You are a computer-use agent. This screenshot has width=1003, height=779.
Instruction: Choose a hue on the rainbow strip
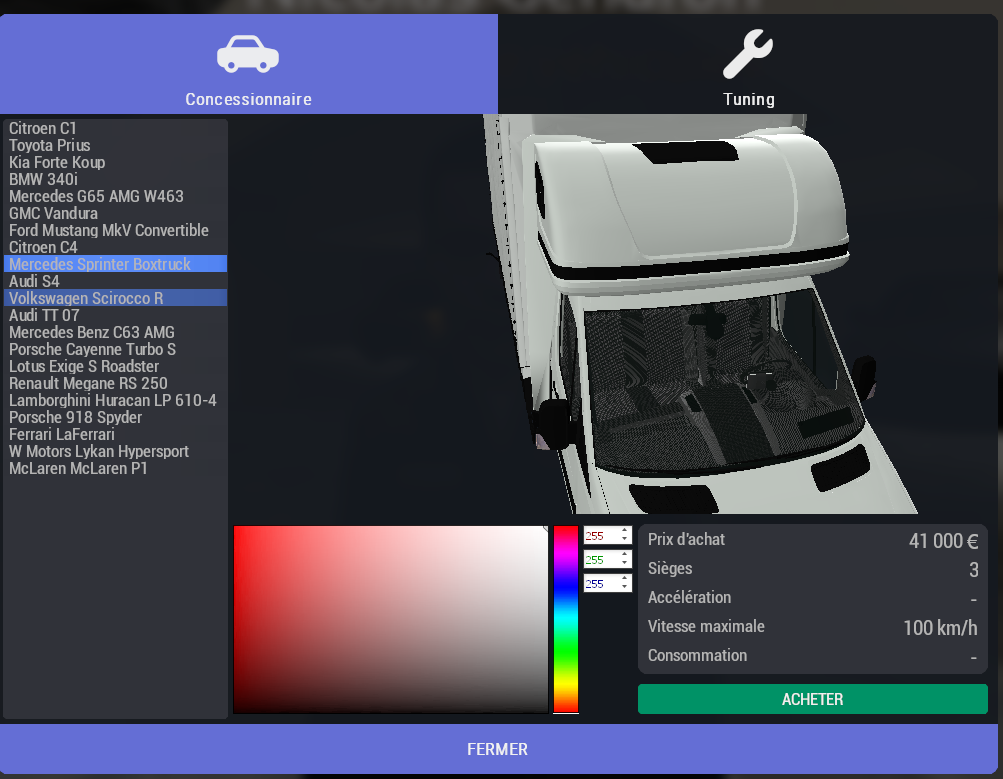[x=565, y=619]
